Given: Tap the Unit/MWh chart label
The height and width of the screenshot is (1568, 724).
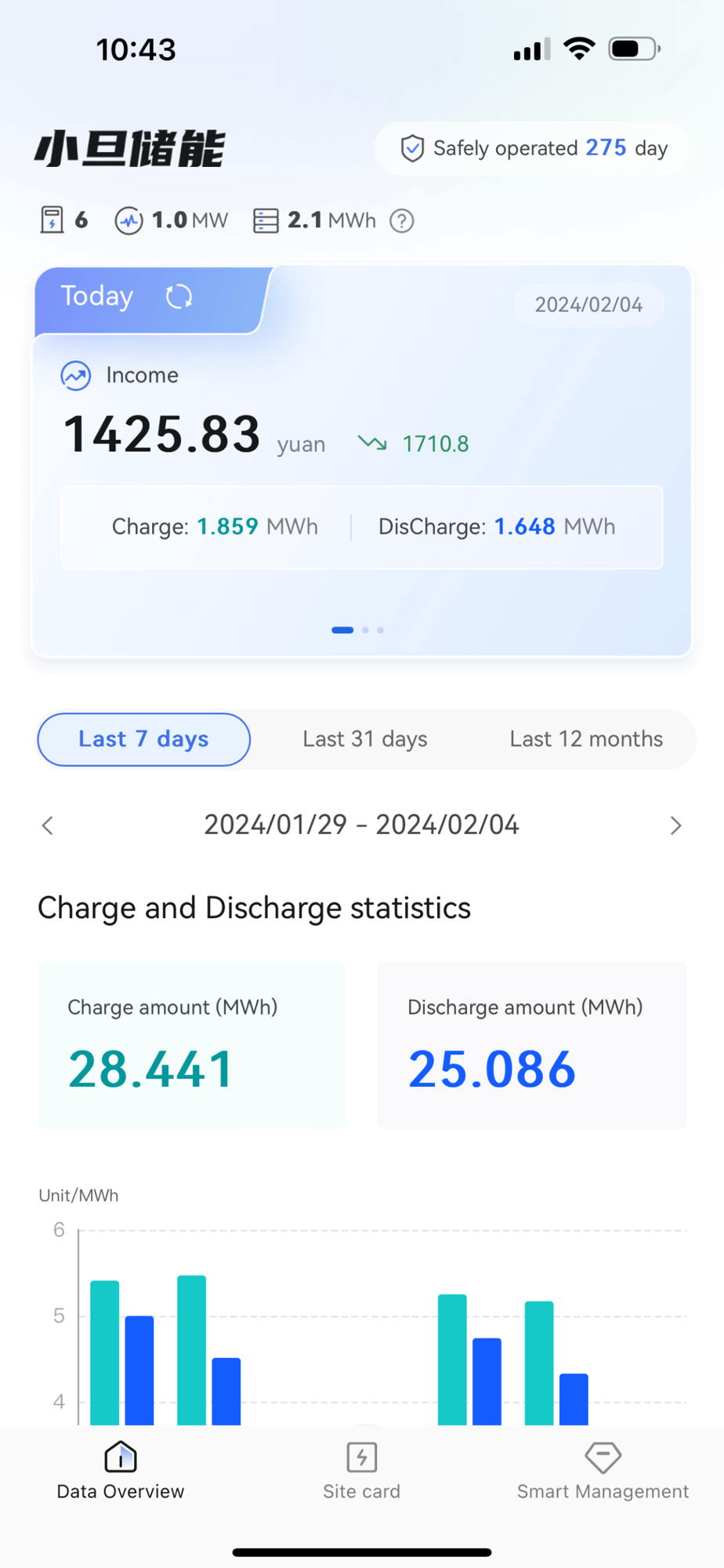Looking at the screenshot, I should [78, 1196].
